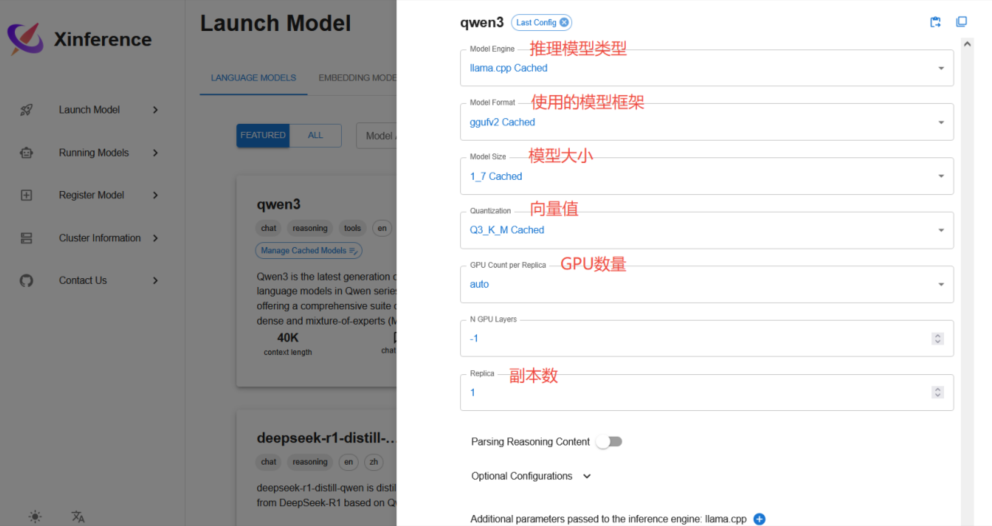
Task: Click the deepseek-r1-distill model card title
Action: tap(326, 438)
